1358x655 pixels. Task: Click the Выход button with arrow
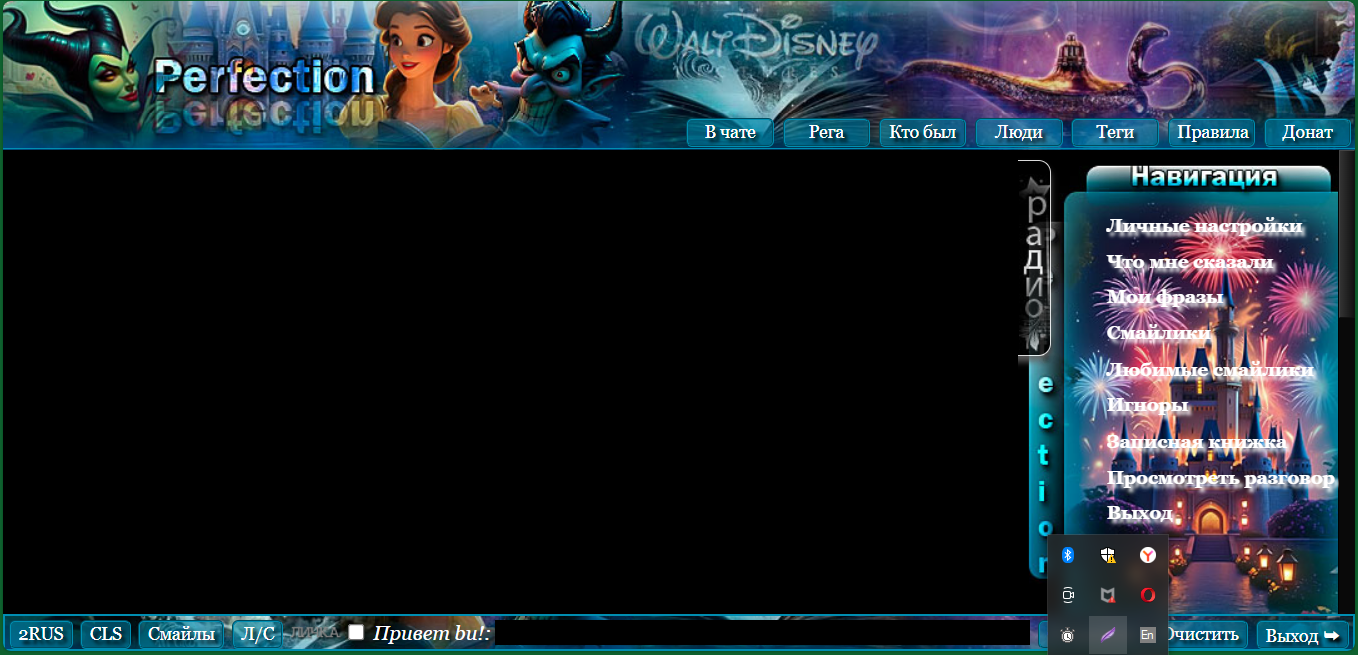point(1302,634)
